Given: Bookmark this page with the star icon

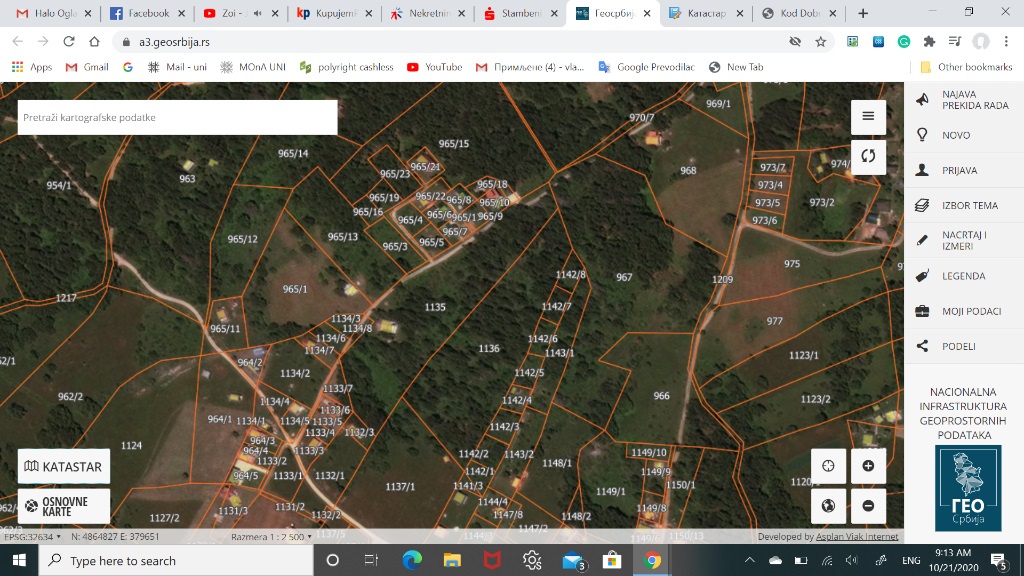Looking at the screenshot, I should click(x=821, y=42).
